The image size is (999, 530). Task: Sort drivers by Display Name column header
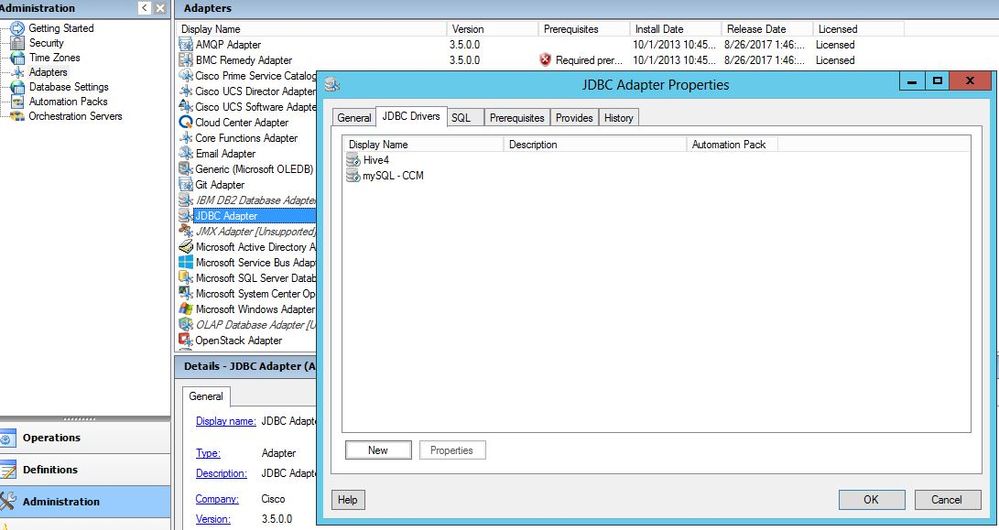pyautogui.click(x=423, y=145)
